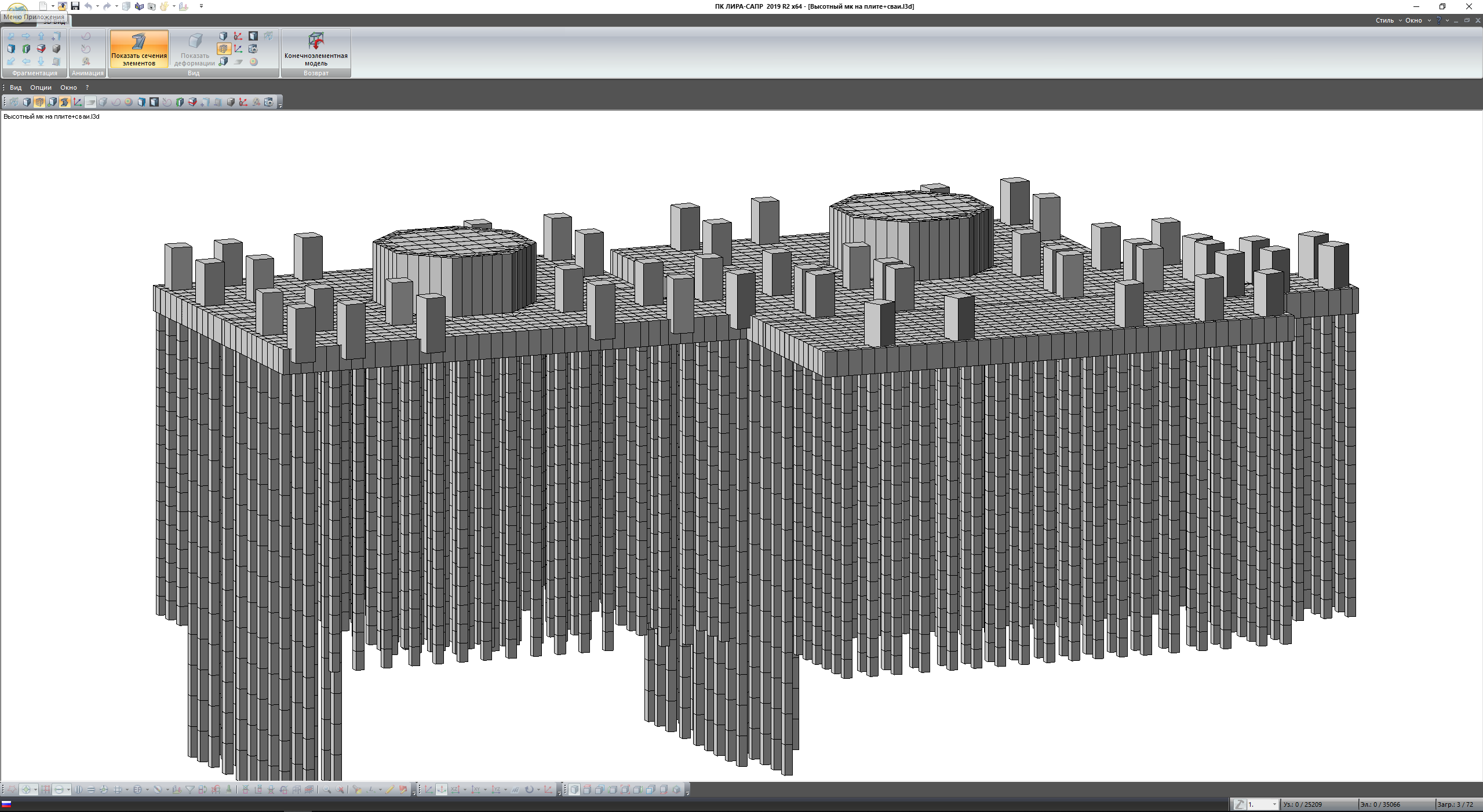The width and height of the screenshot is (1483, 812).
Task: Open the Вид menu in menu bar
Action: [x=16, y=87]
